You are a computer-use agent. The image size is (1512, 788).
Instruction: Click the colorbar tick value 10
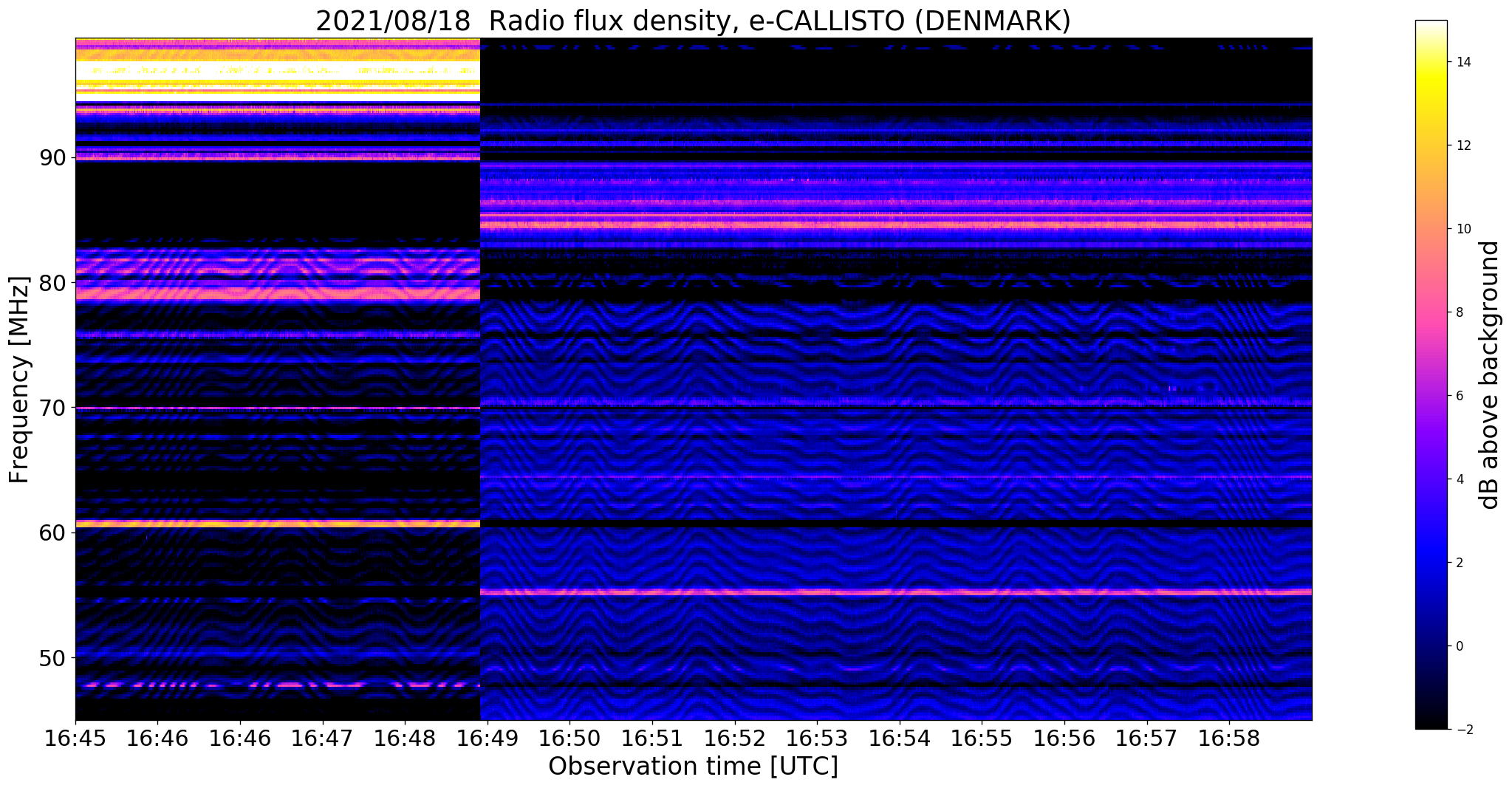[1462, 229]
